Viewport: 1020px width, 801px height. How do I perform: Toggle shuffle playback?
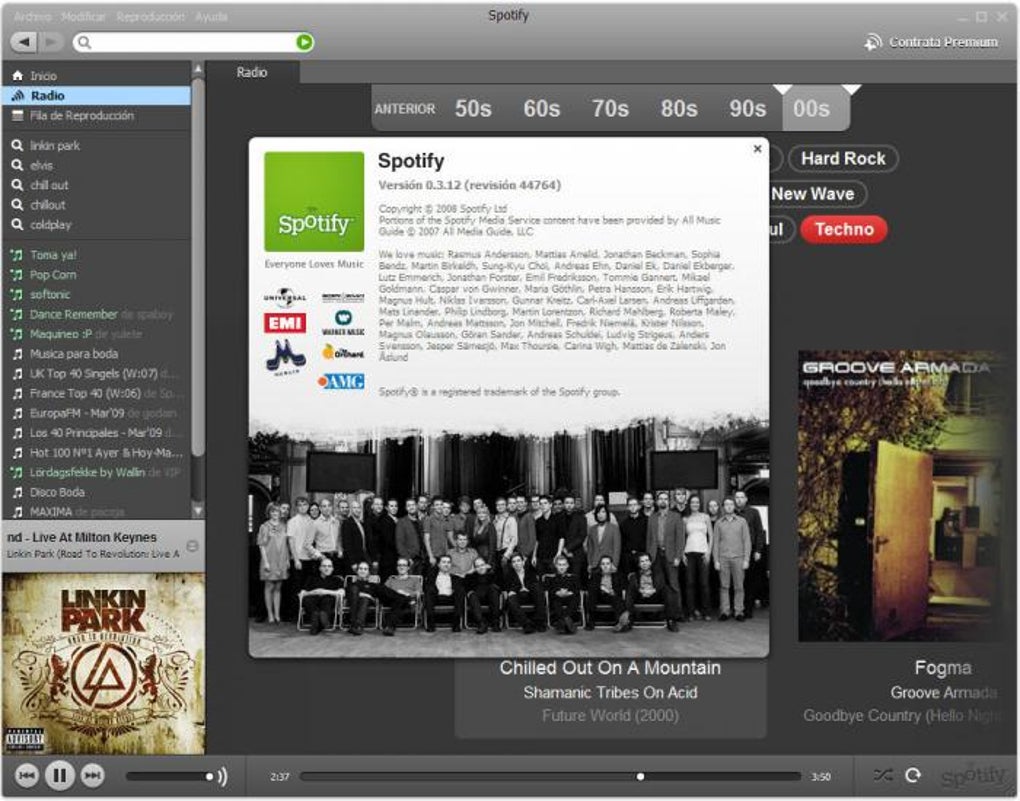pos(883,775)
